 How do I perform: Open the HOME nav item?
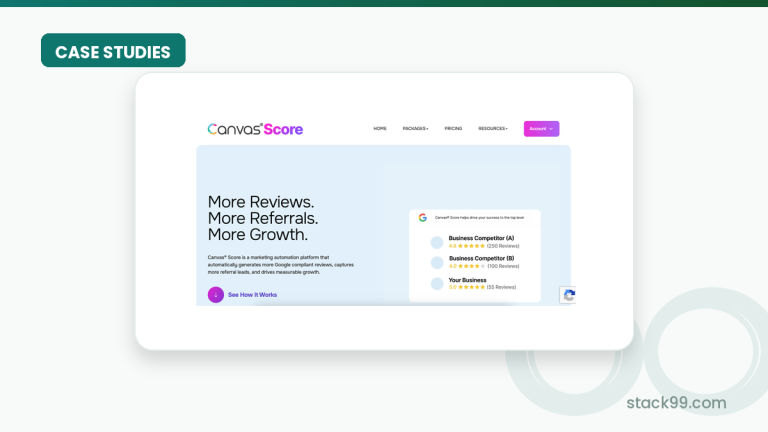click(x=380, y=128)
